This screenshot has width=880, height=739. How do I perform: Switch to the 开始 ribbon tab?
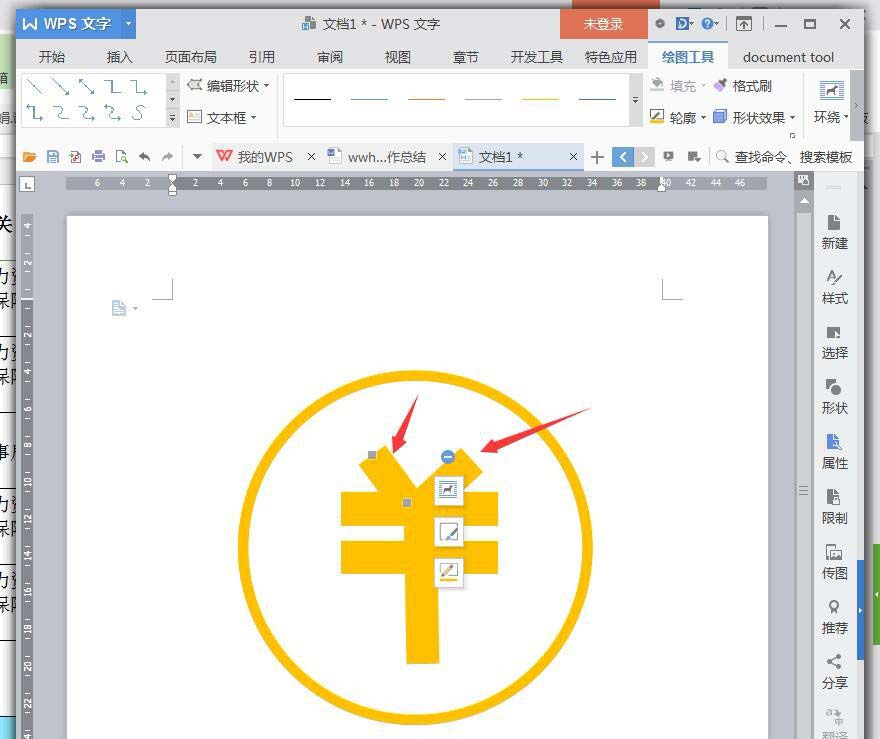(52, 57)
